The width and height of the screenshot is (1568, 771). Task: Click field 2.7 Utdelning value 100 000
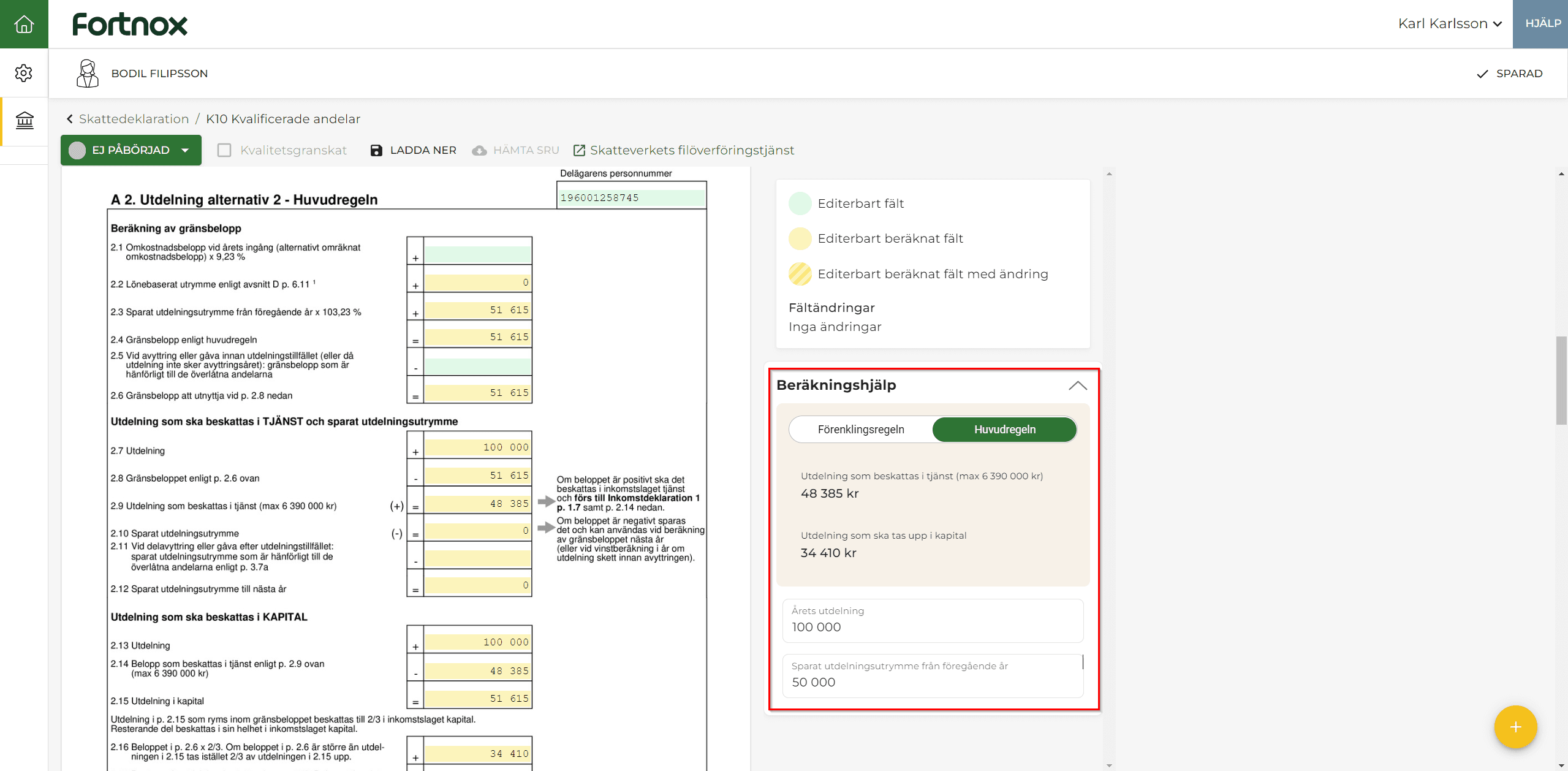[x=478, y=447]
